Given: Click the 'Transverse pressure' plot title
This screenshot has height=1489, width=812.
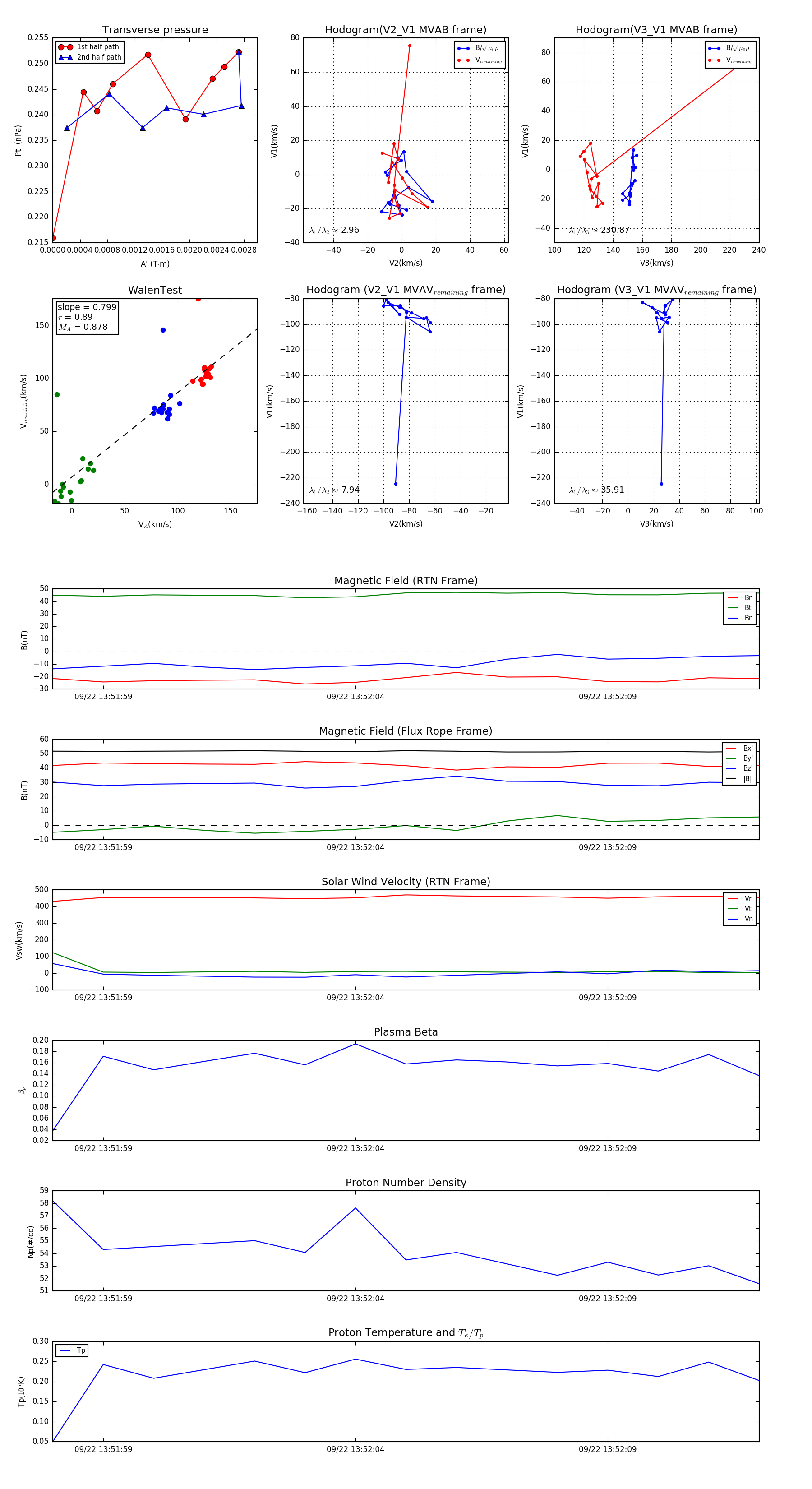Looking at the screenshot, I should click(155, 30).
